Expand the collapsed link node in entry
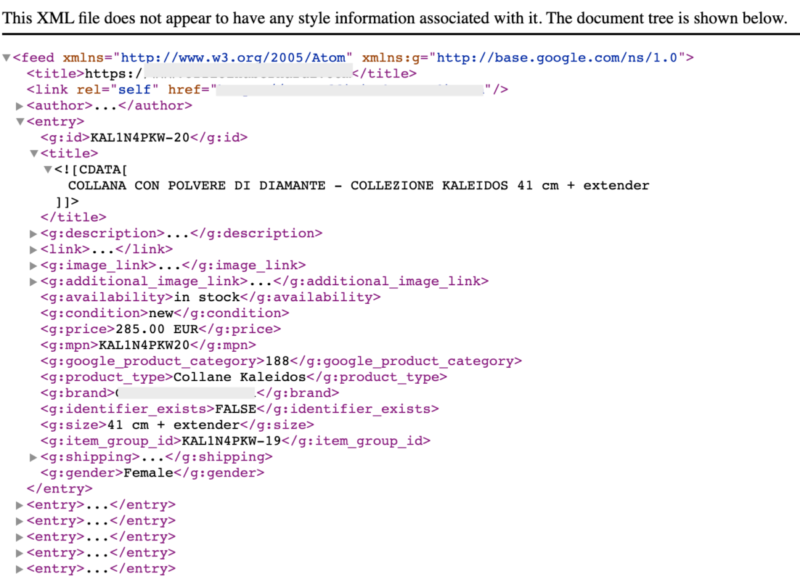 [x=33, y=250]
